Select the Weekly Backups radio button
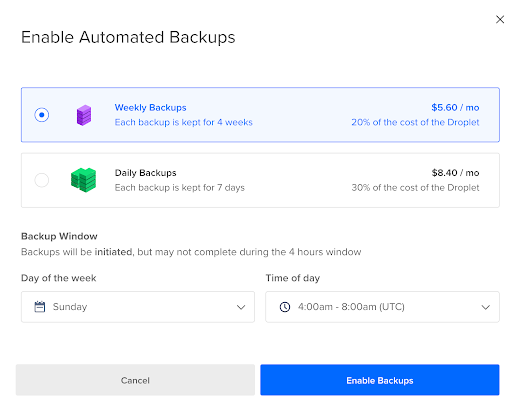The image size is (512, 408). 42,115
